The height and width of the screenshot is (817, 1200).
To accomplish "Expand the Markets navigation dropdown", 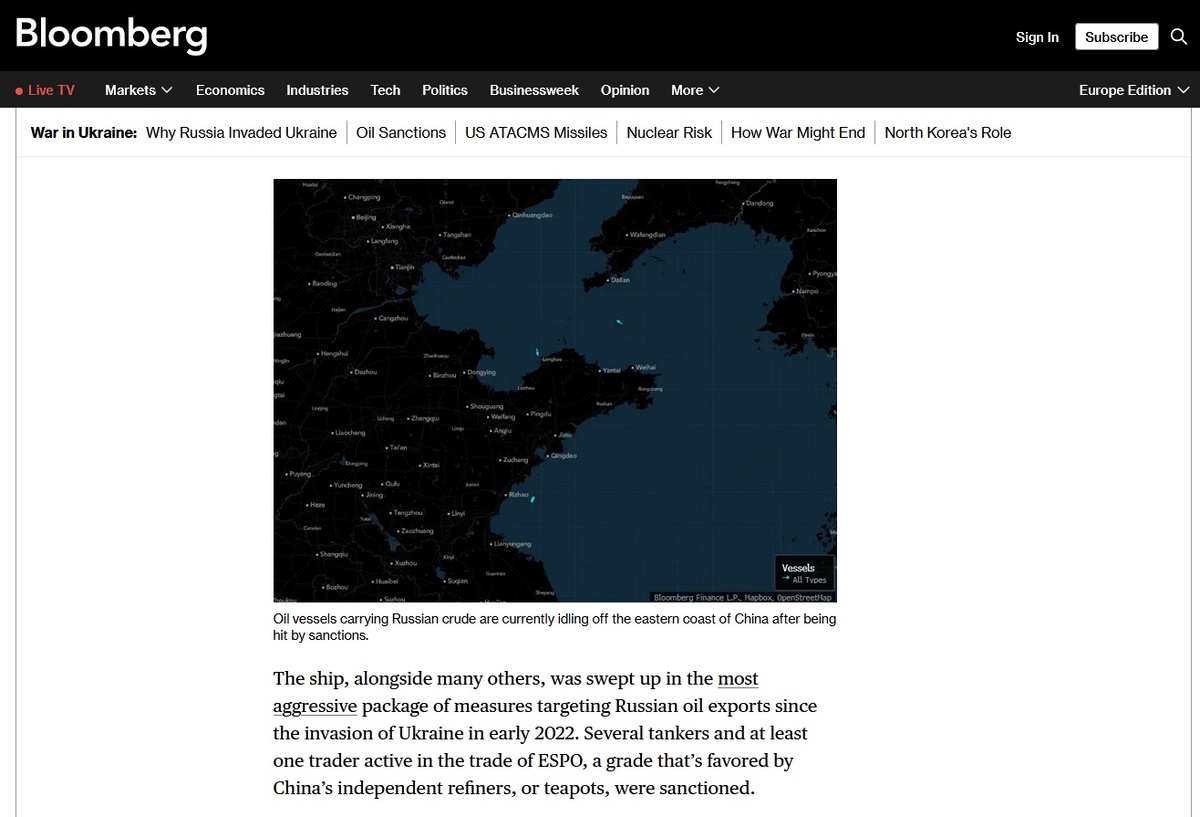I will tap(138, 90).
